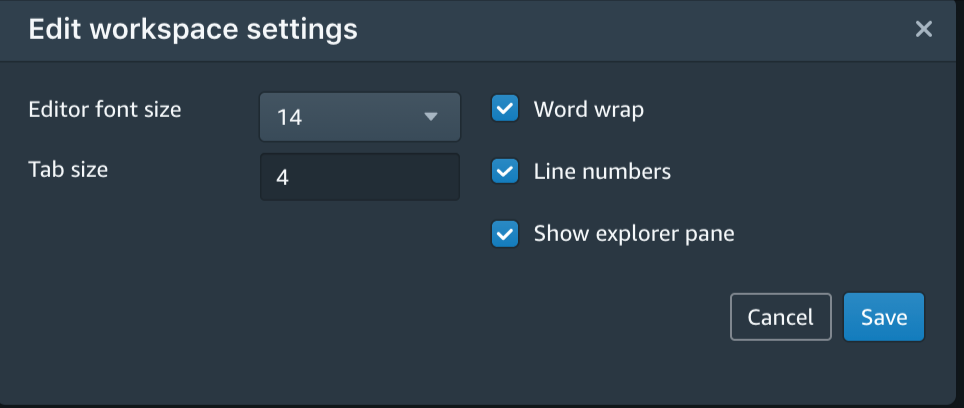The width and height of the screenshot is (964, 408).
Task: Save the workspace settings
Action: (883, 317)
